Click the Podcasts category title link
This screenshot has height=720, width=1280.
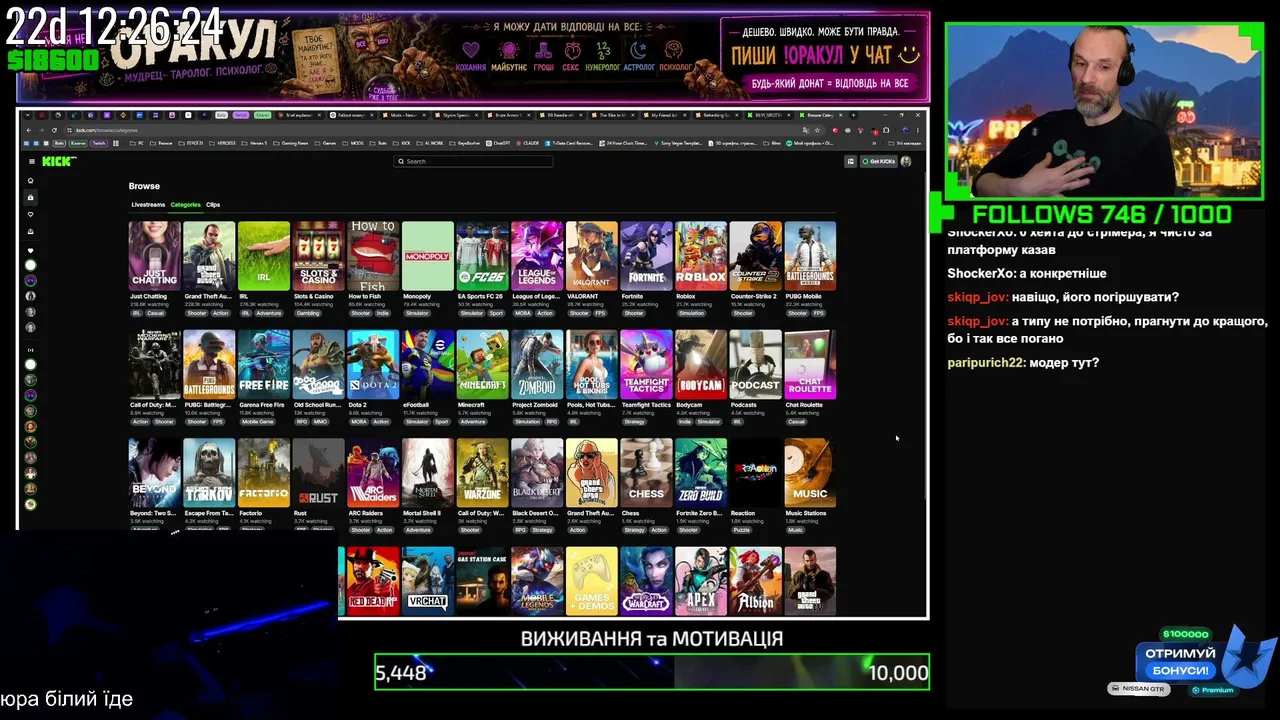pyautogui.click(x=743, y=405)
